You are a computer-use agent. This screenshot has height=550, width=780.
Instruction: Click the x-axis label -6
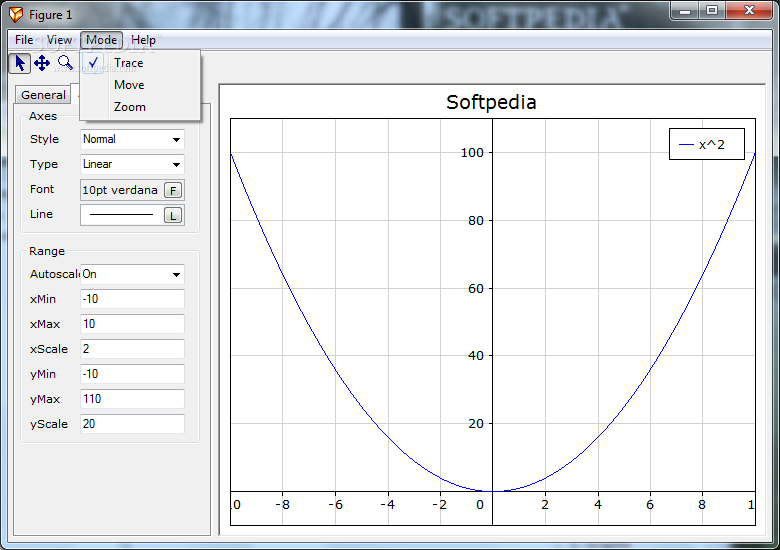pos(335,505)
